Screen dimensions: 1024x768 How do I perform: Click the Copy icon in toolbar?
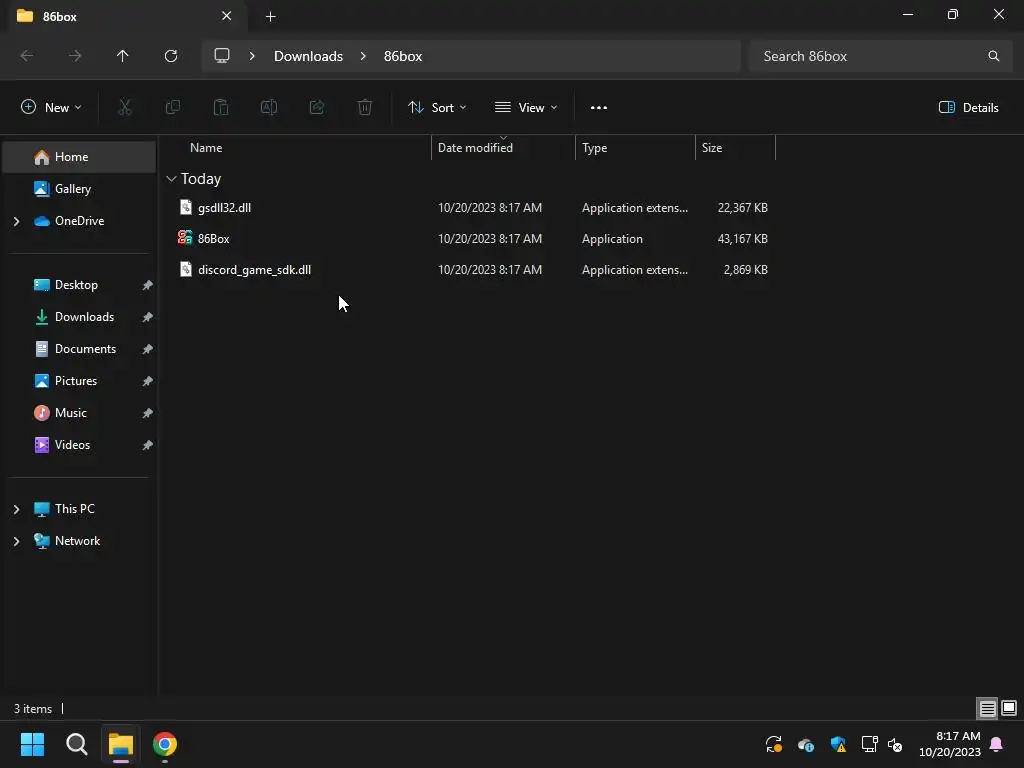[x=172, y=107]
